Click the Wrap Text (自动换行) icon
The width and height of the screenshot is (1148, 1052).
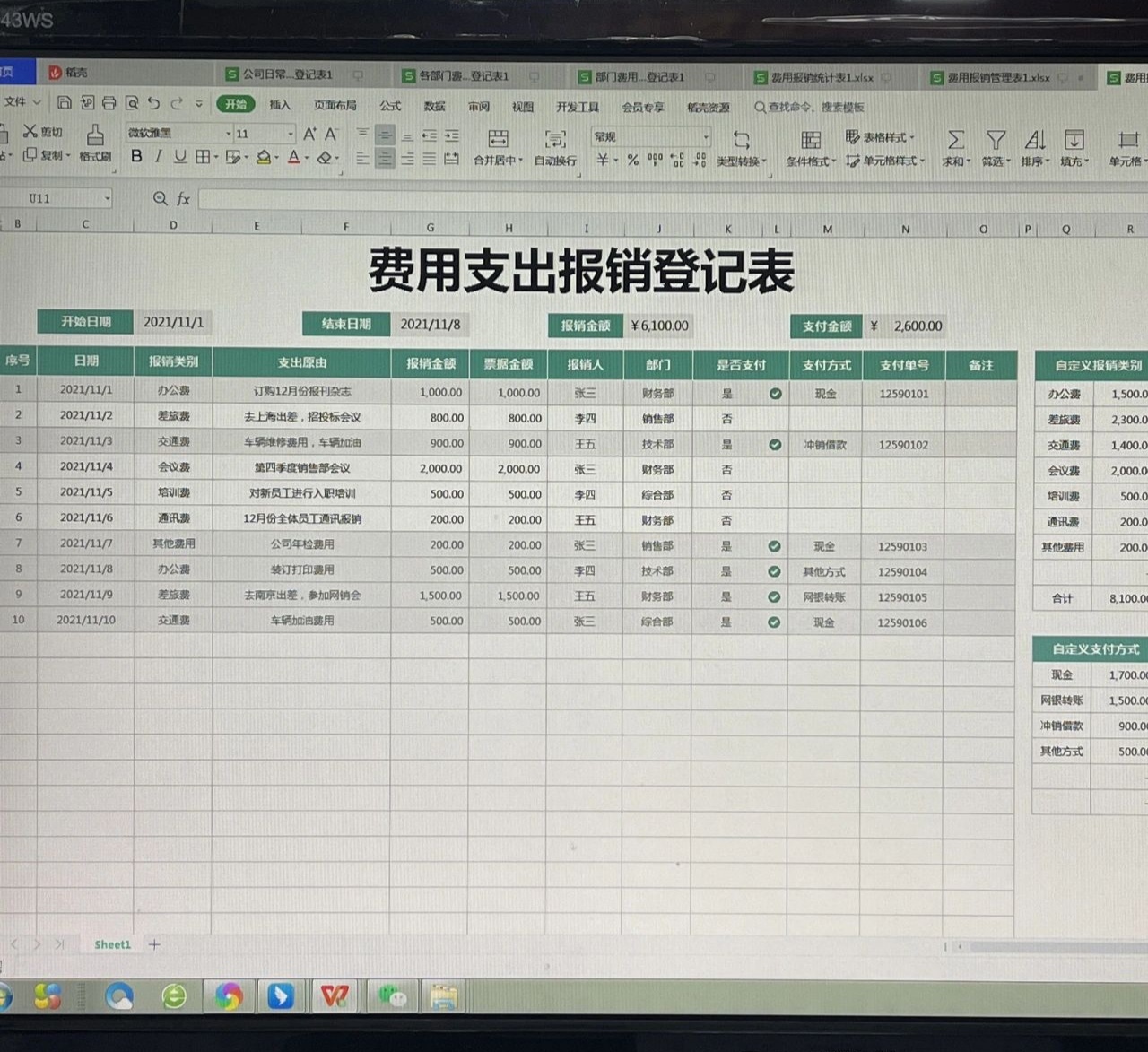pyautogui.click(x=554, y=143)
